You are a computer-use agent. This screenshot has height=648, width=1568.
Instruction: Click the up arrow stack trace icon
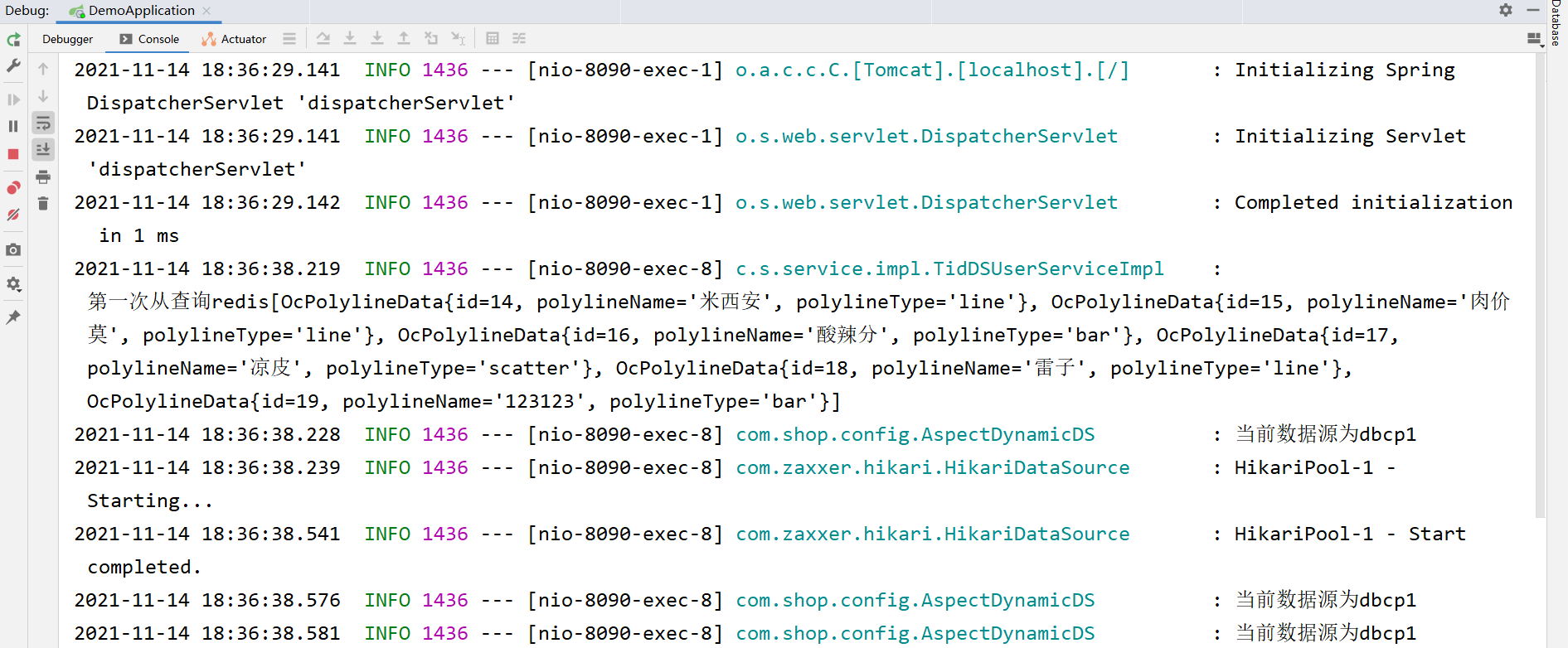tap(43, 70)
